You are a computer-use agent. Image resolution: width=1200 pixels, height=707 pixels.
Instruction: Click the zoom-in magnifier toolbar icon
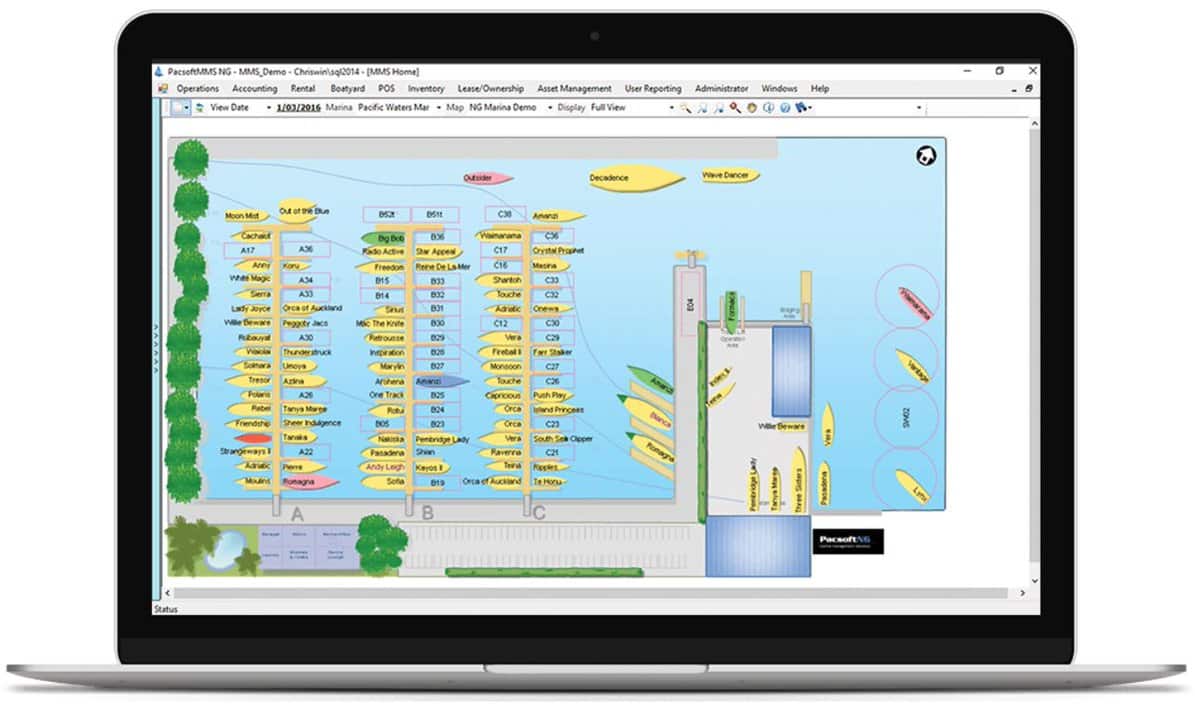(702, 108)
